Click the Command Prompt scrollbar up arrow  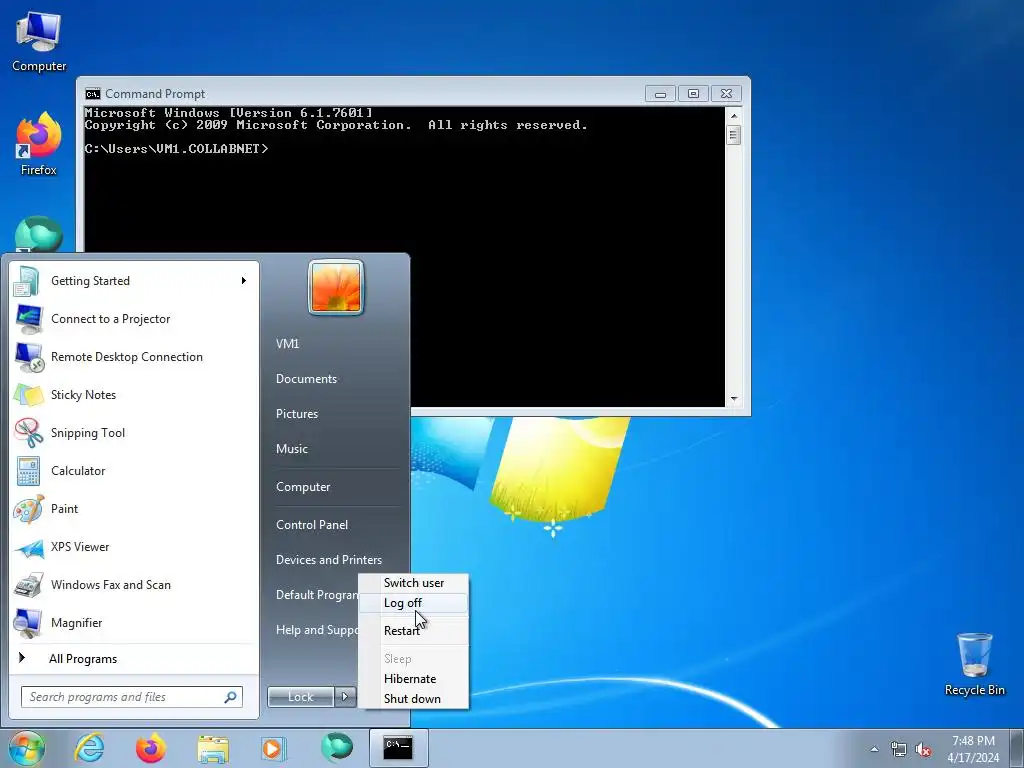pos(733,116)
